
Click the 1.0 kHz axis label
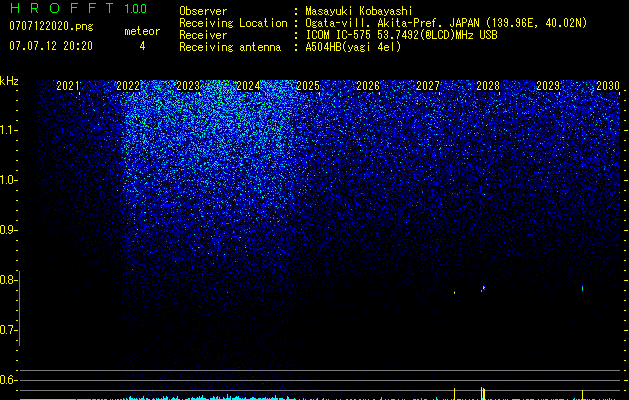tap(8, 180)
